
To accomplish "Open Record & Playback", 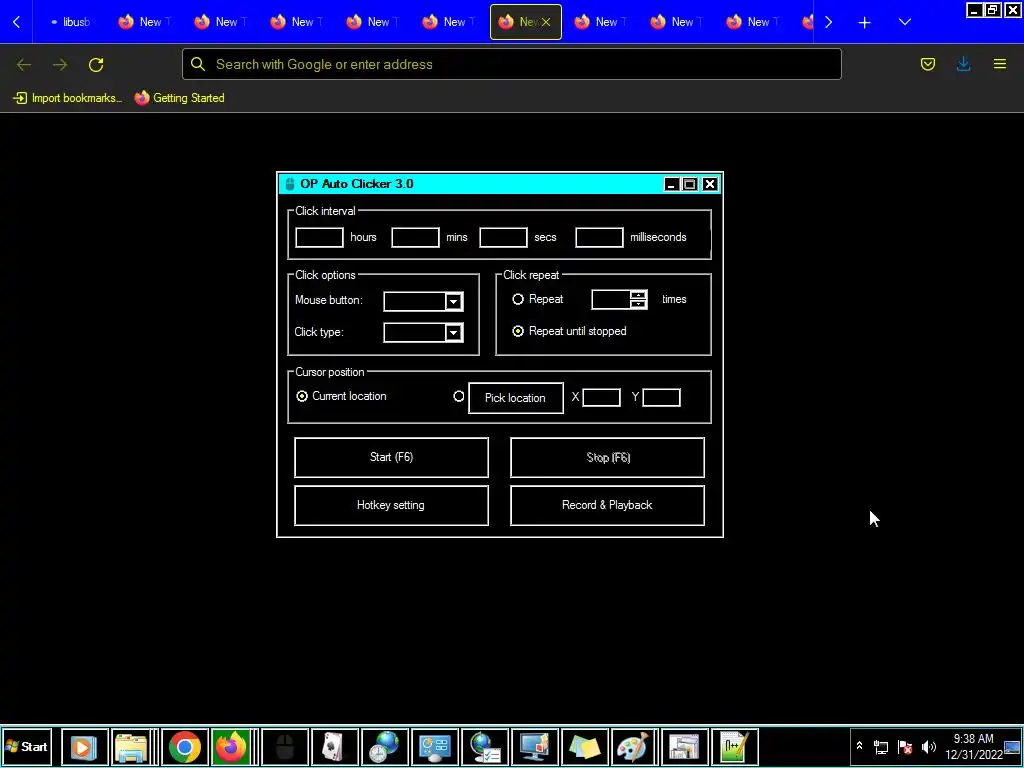I will tap(607, 505).
